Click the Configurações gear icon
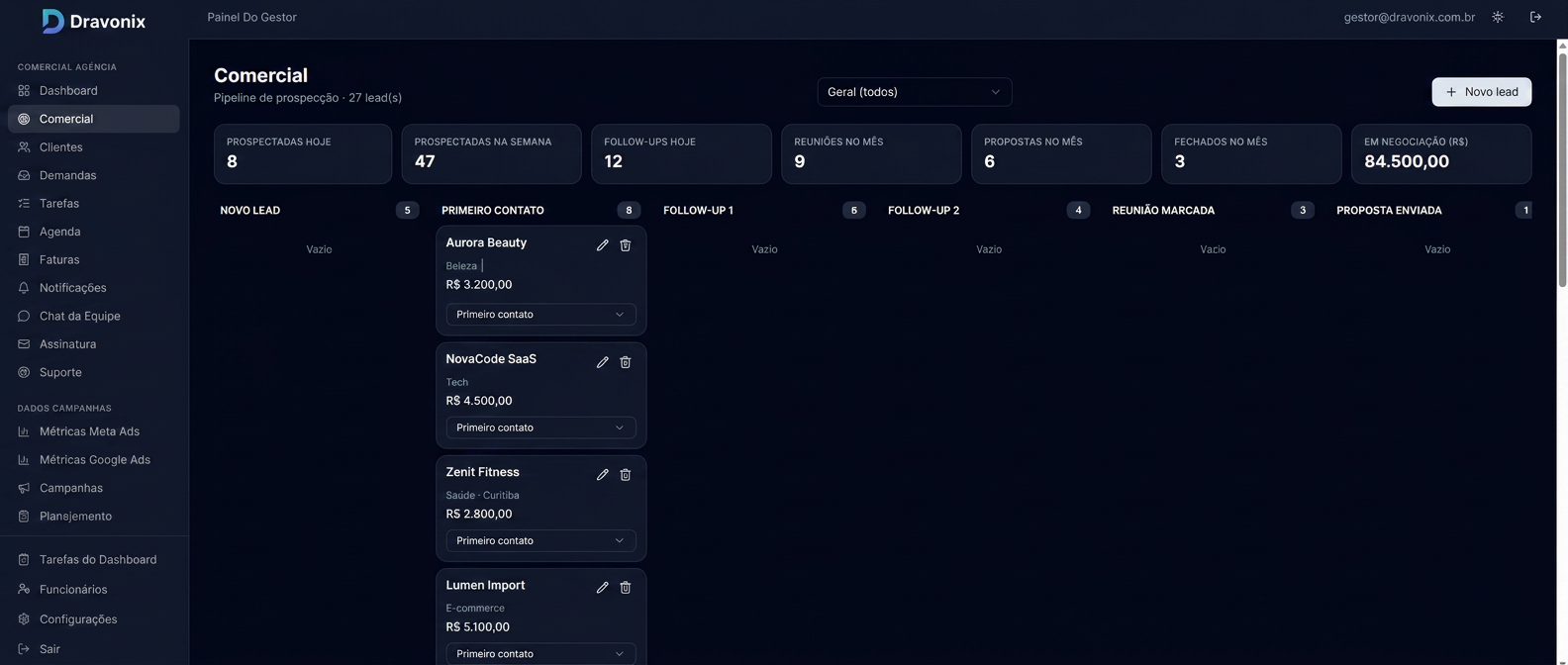The width and height of the screenshot is (1568, 665). (24, 619)
